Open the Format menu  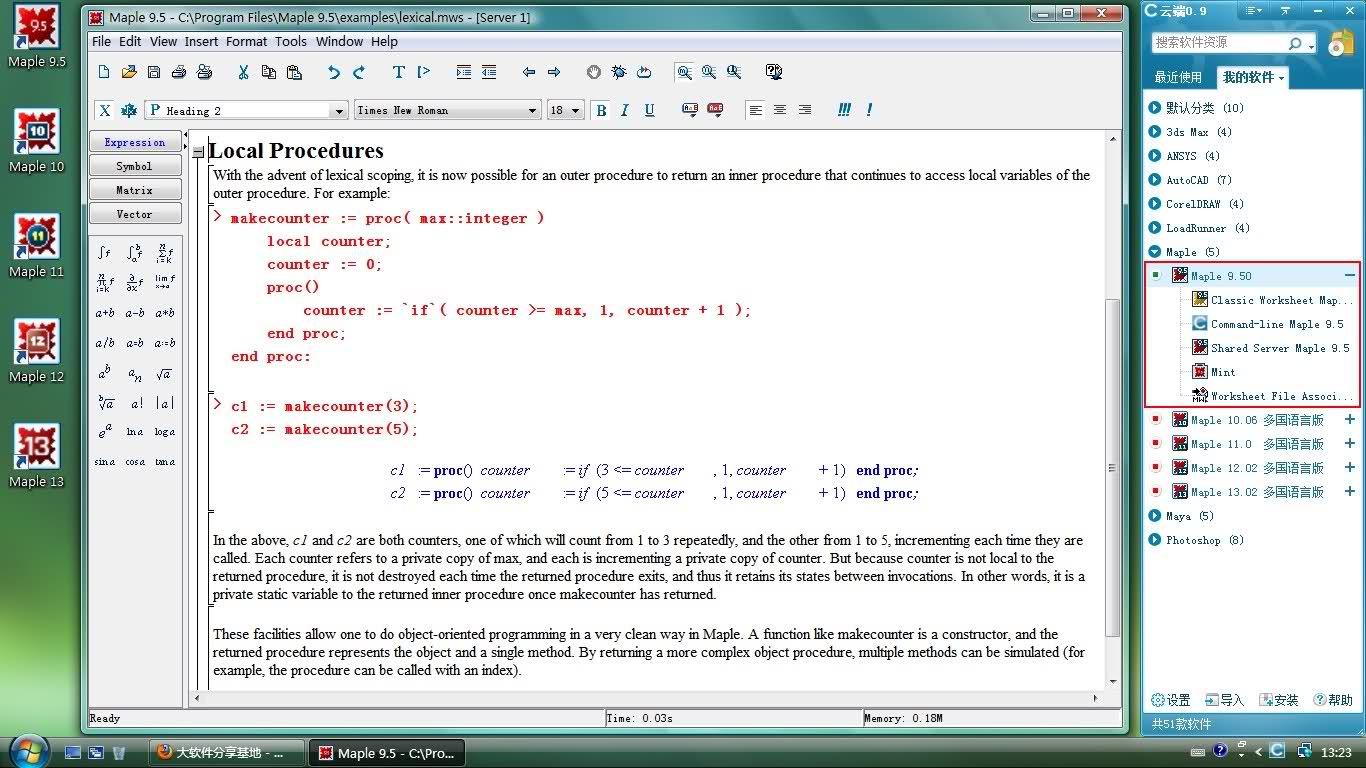click(x=246, y=41)
